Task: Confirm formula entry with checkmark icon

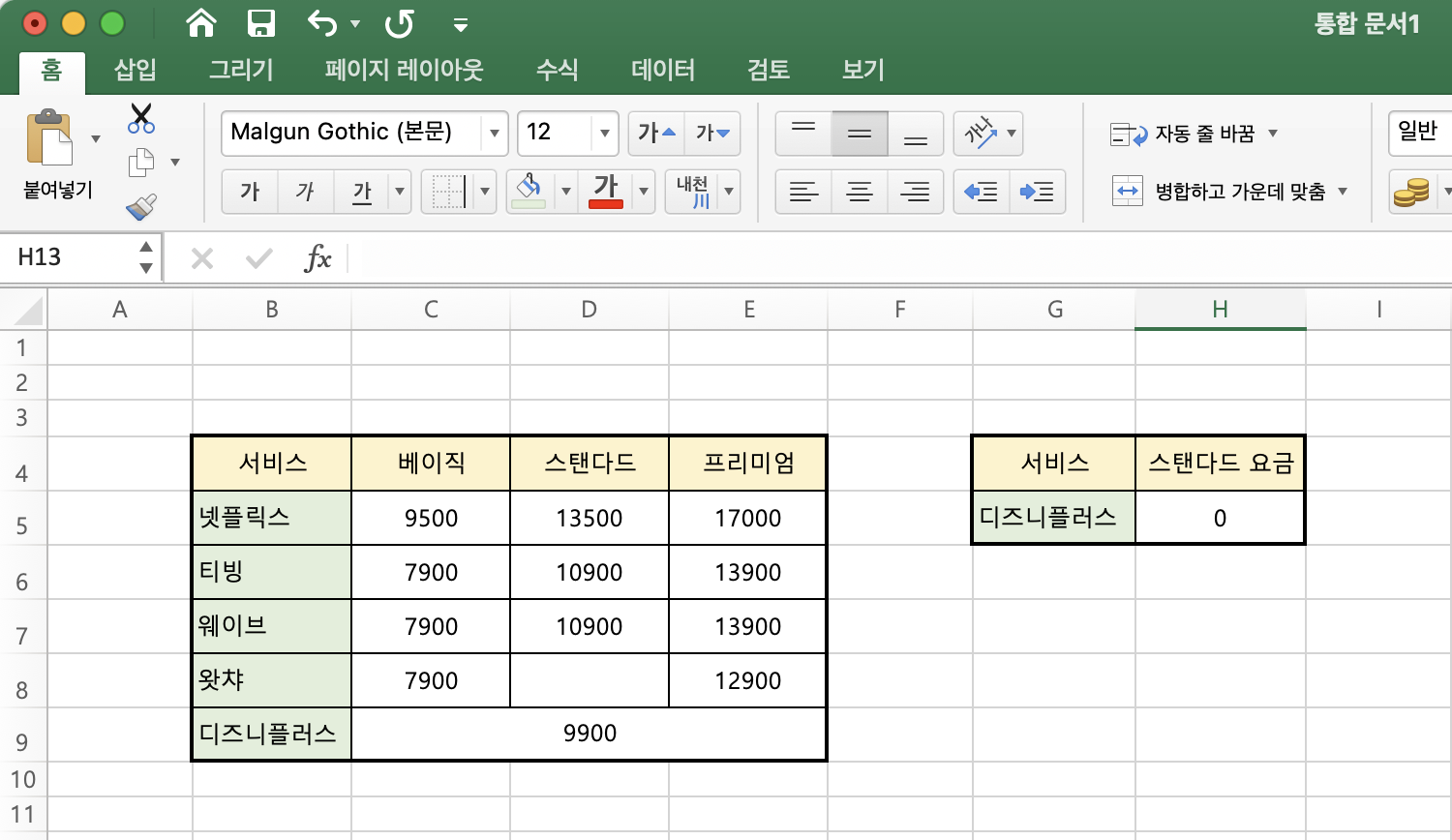Action: tap(259, 258)
